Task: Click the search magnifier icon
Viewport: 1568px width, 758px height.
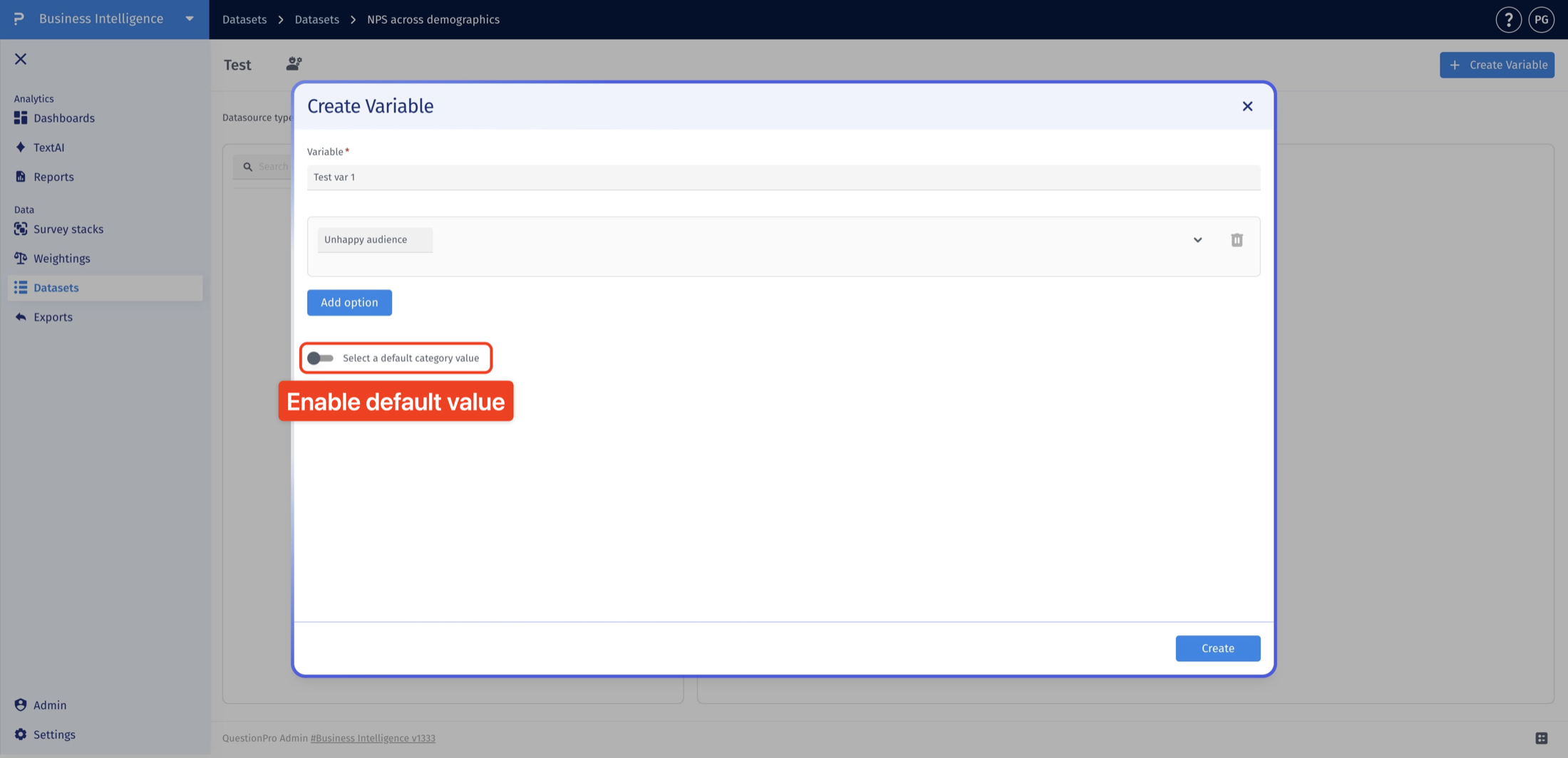Action: point(247,167)
